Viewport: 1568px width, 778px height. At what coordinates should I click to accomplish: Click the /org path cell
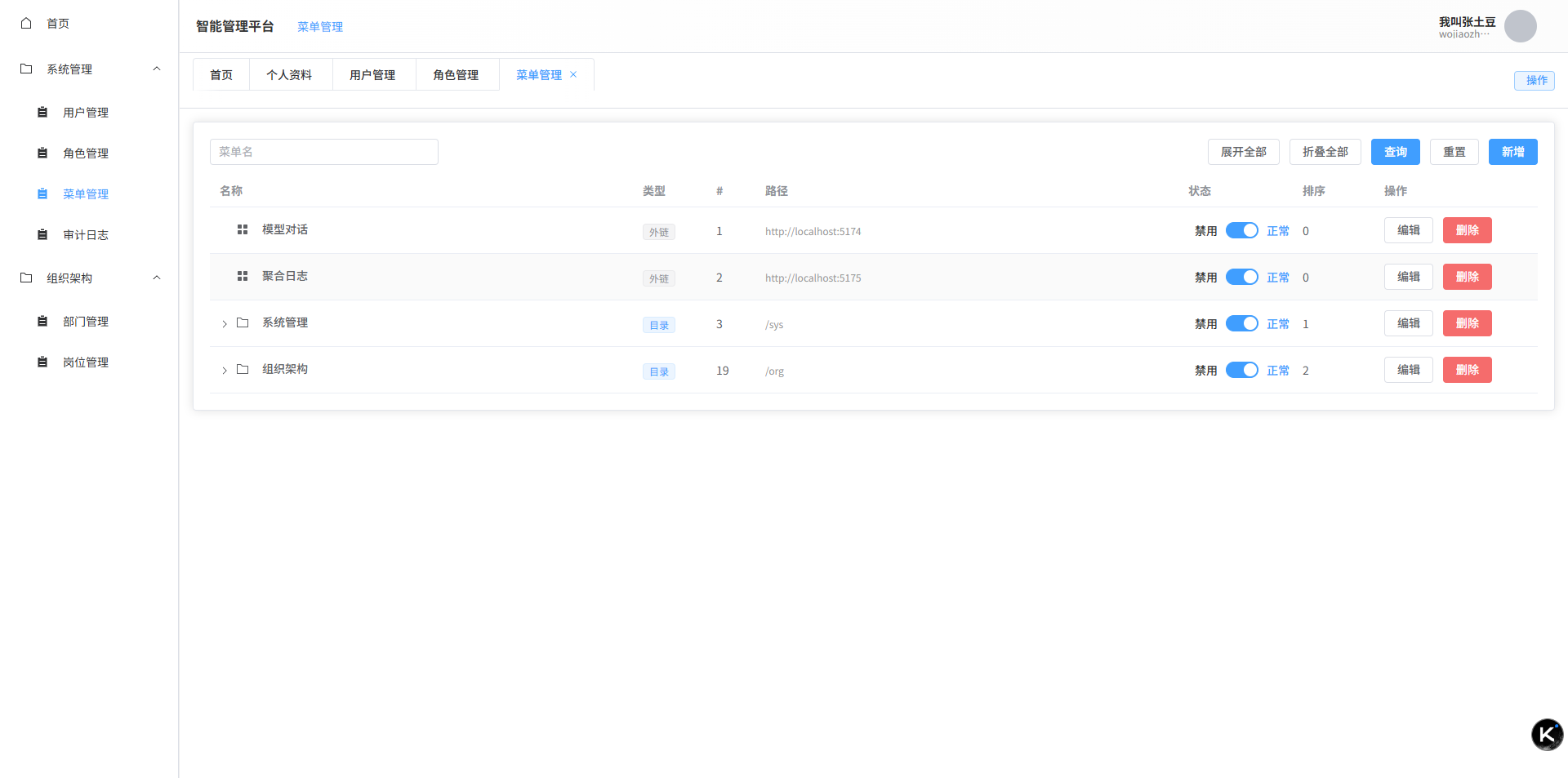click(x=774, y=371)
